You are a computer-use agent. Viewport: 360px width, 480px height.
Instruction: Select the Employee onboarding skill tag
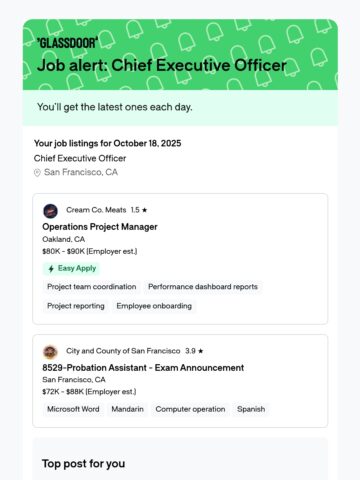(154, 306)
